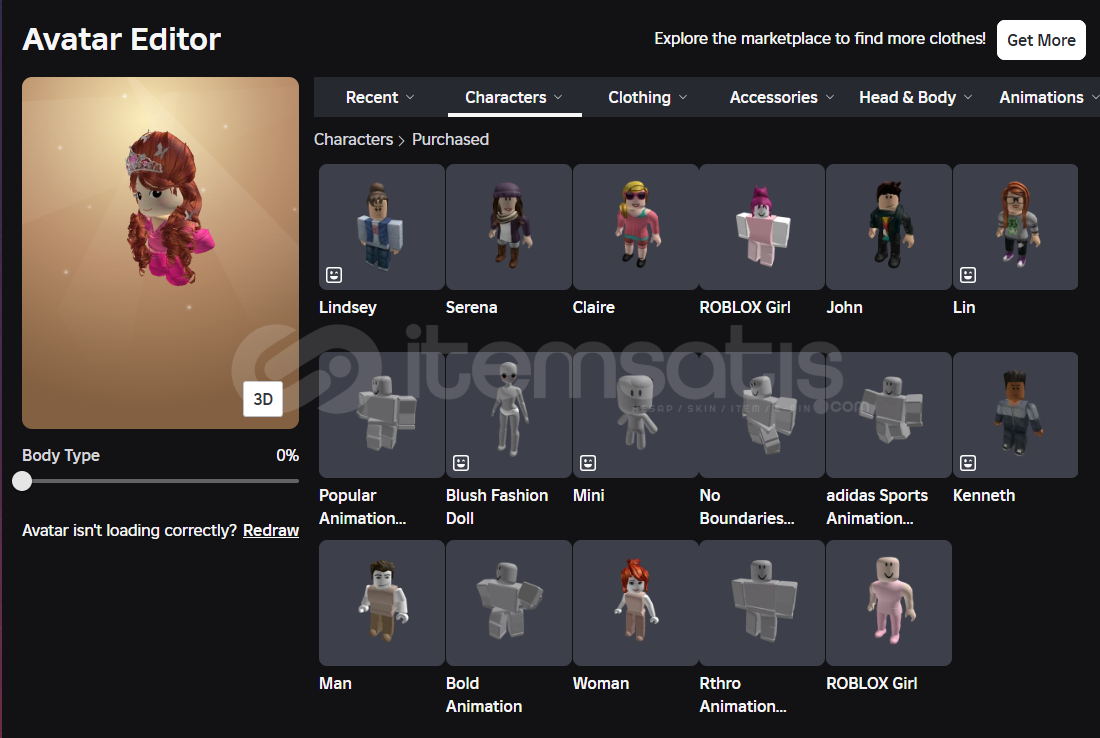Click the dynamic head icon on Lin
Screen dimensions: 1100x738
968,275
